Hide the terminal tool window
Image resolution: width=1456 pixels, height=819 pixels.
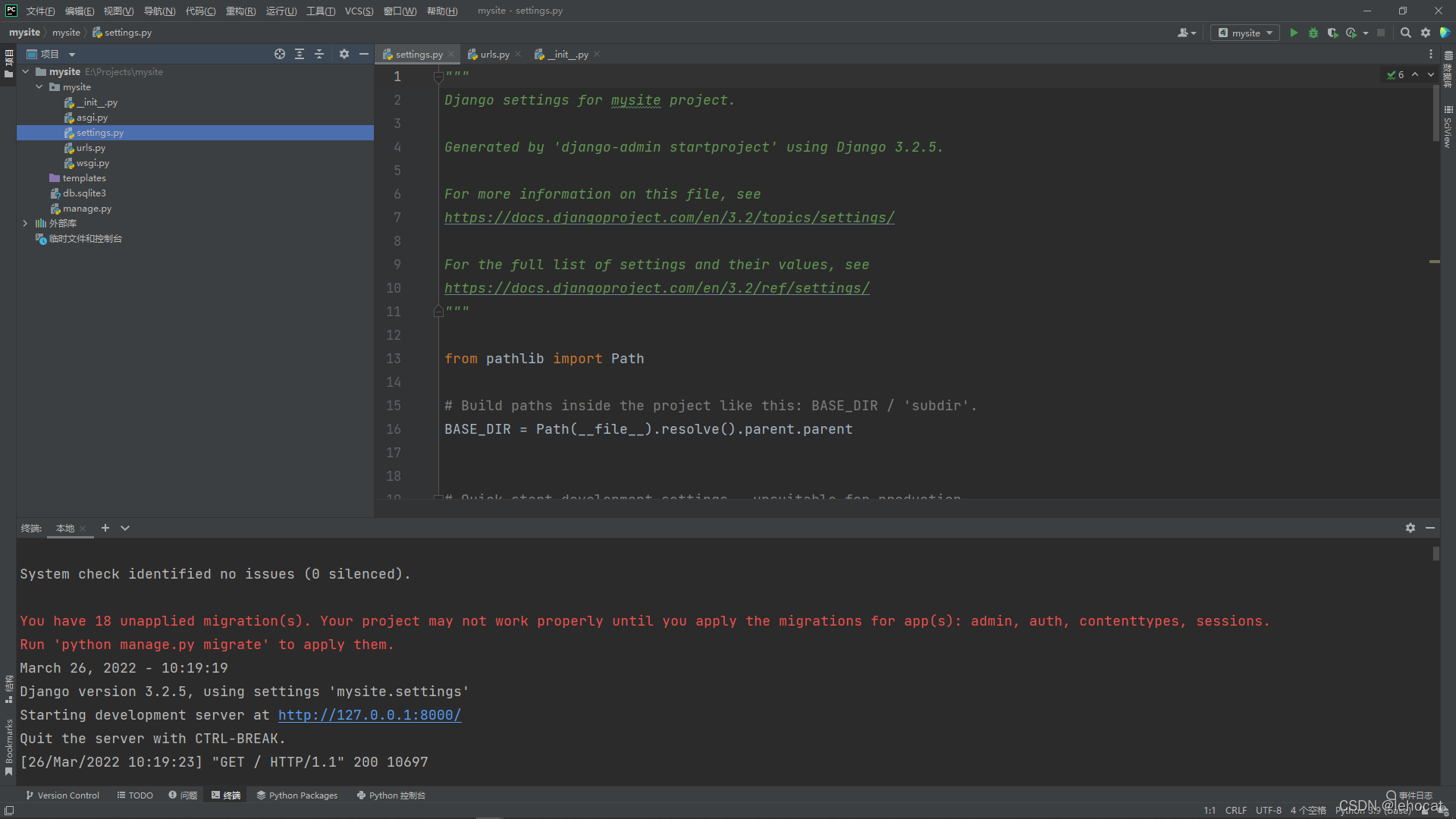1430,528
